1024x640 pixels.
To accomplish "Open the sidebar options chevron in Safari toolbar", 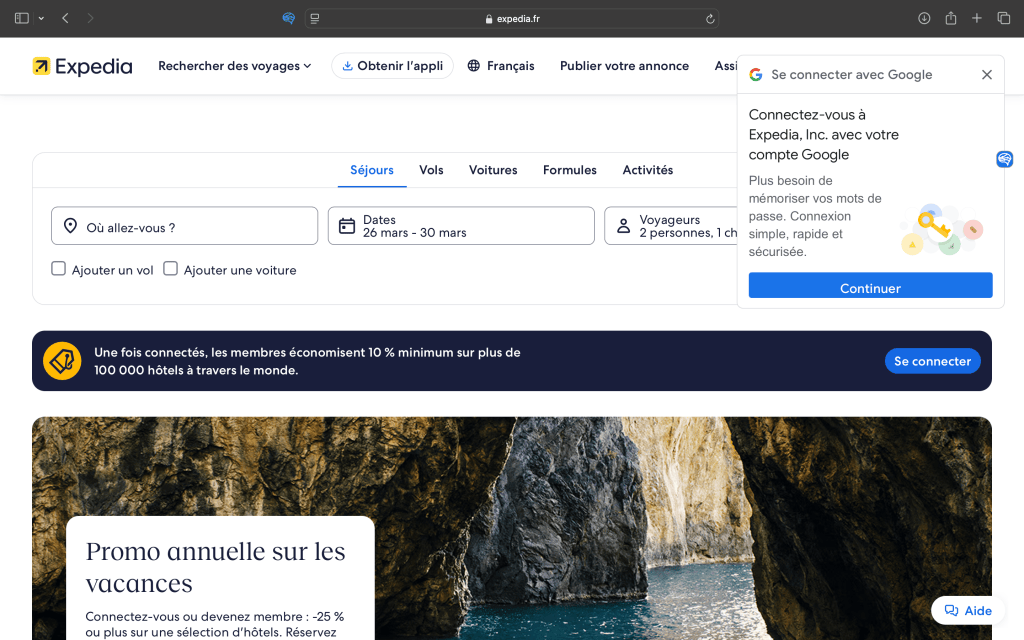I will [41, 18].
